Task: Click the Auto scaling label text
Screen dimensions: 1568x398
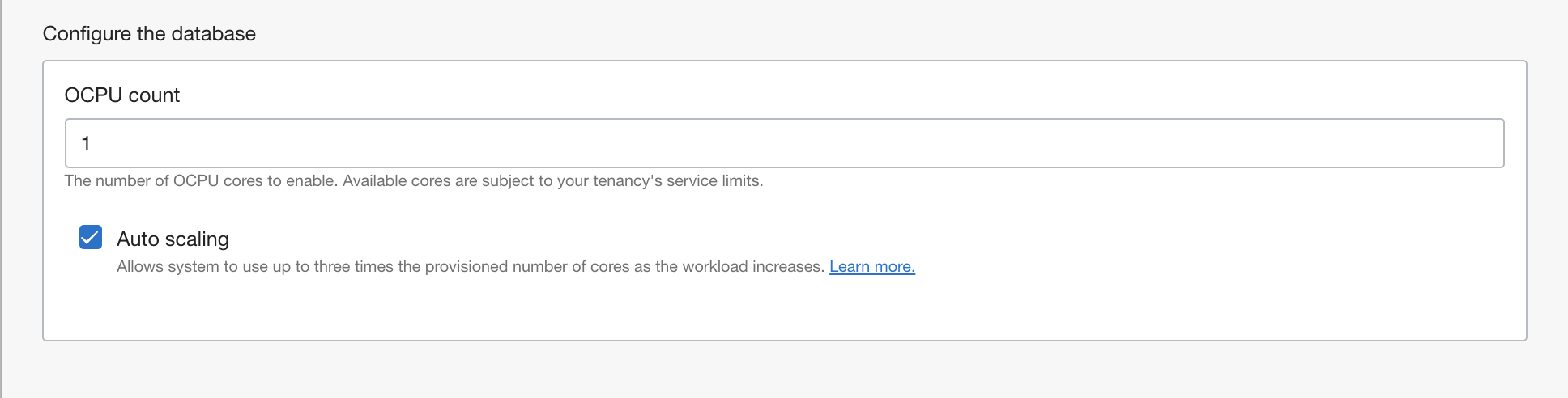Action: coord(173,239)
